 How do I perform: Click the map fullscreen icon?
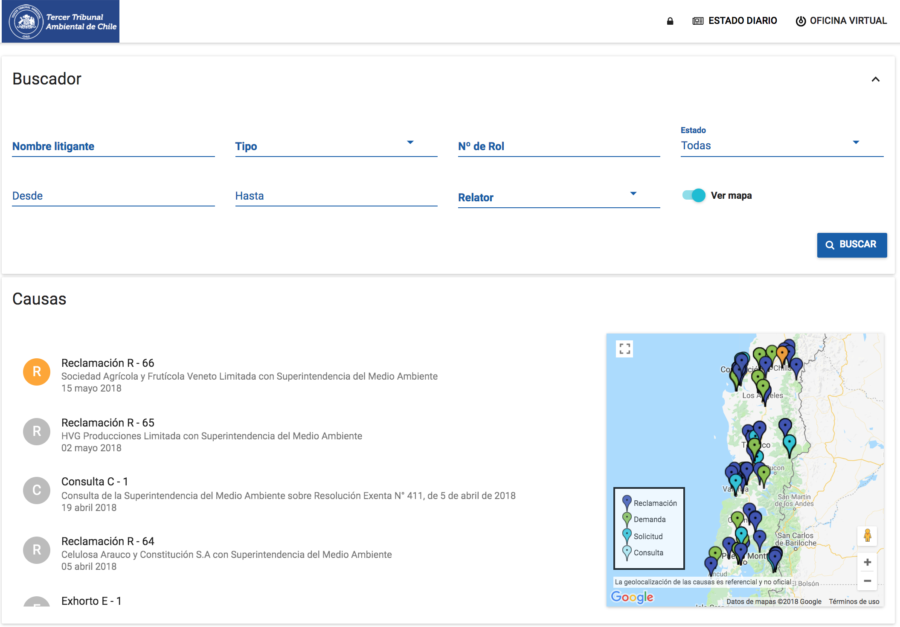coord(625,349)
